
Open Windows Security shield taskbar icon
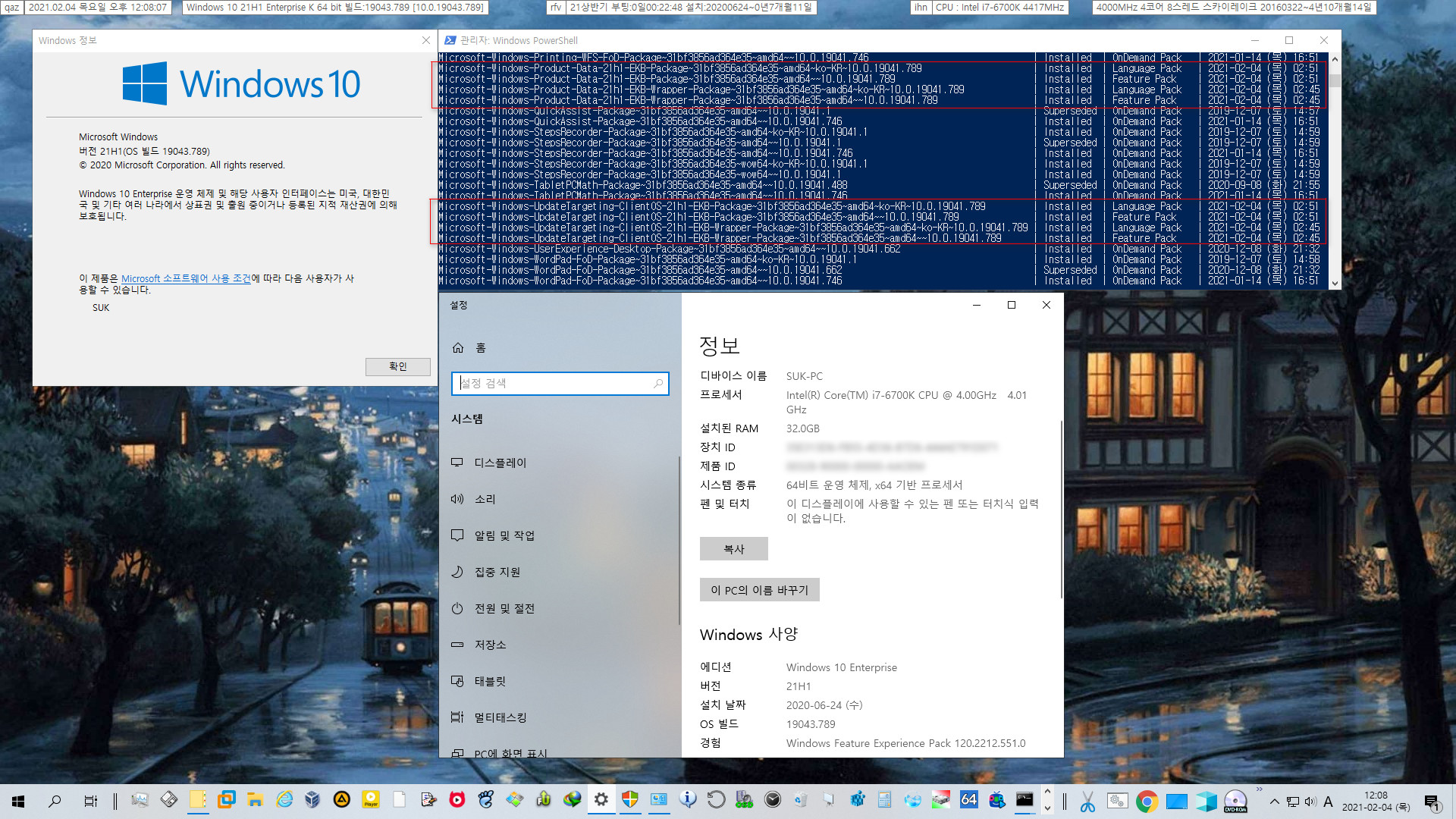click(x=629, y=800)
